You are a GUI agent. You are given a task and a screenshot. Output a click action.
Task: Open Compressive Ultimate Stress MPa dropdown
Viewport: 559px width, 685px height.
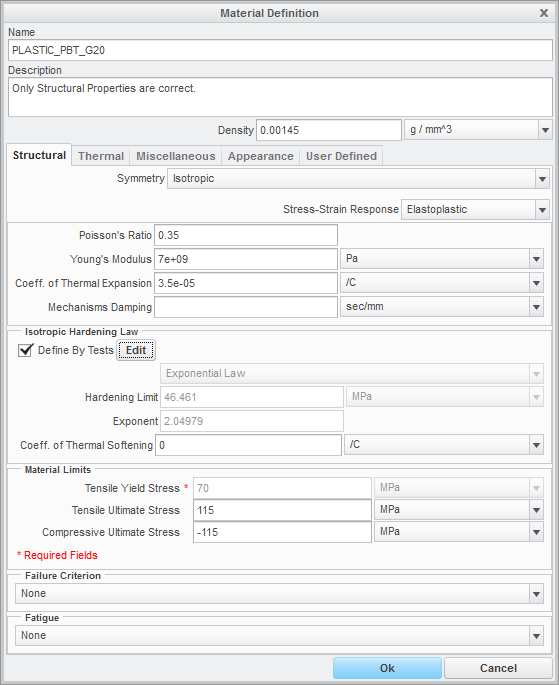pos(459,532)
